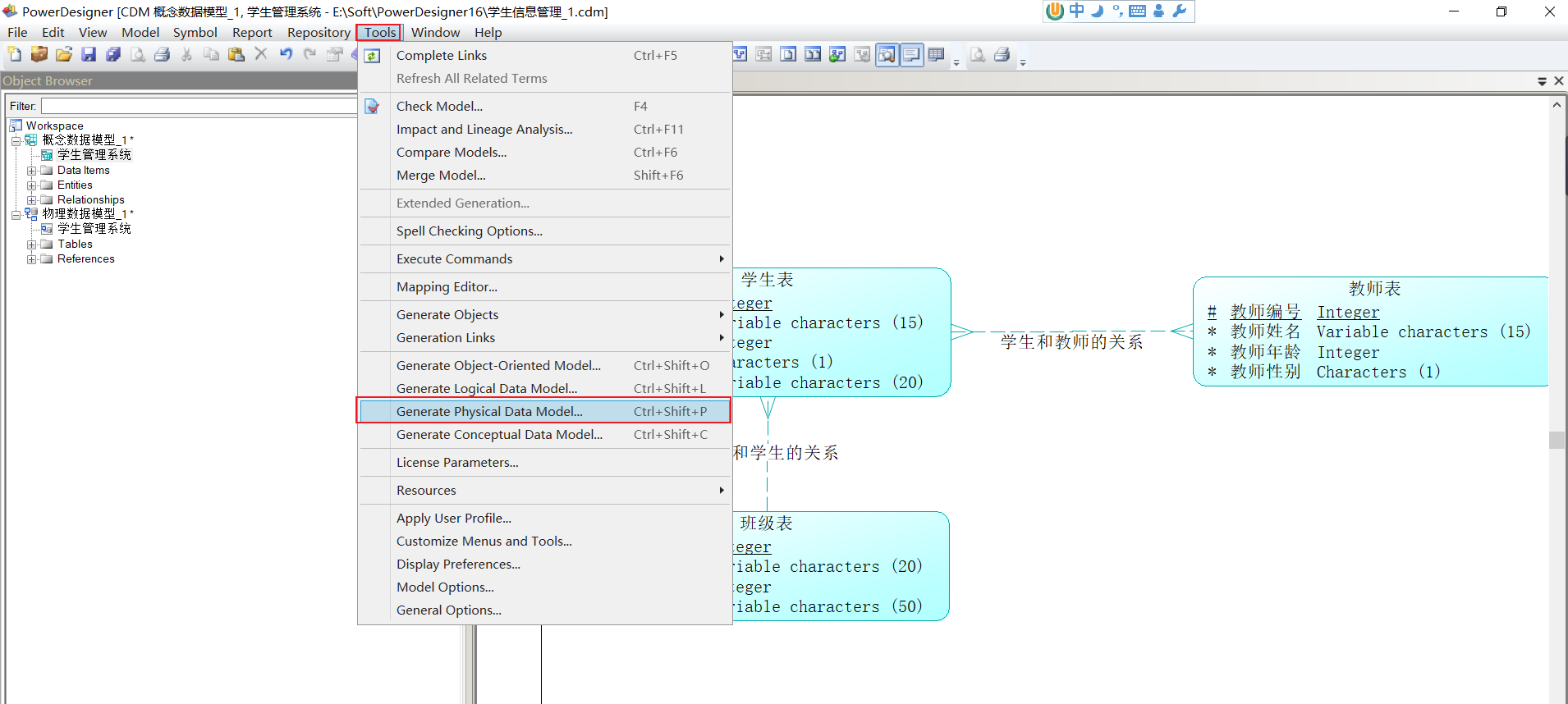
Task: Click the 中 language icon in IME bar
Action: pyautogui.click(x=1076, y=11)
